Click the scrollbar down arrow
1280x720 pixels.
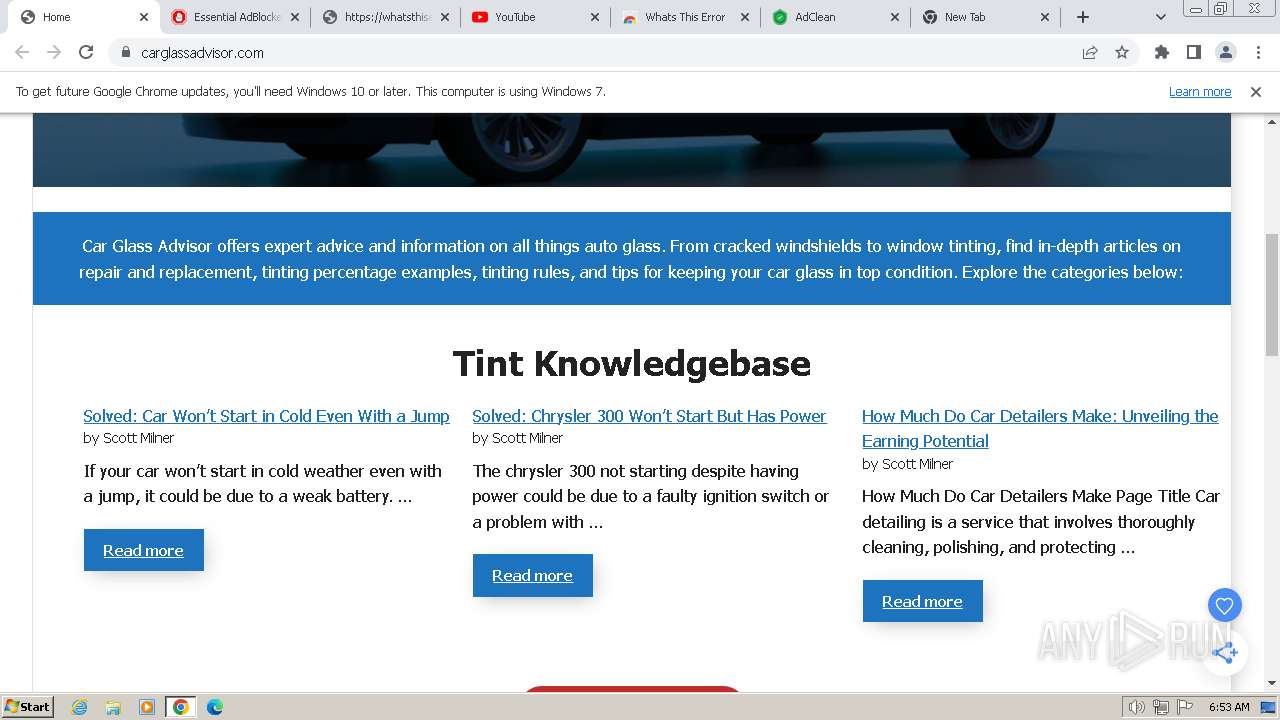pos(1272,684)
